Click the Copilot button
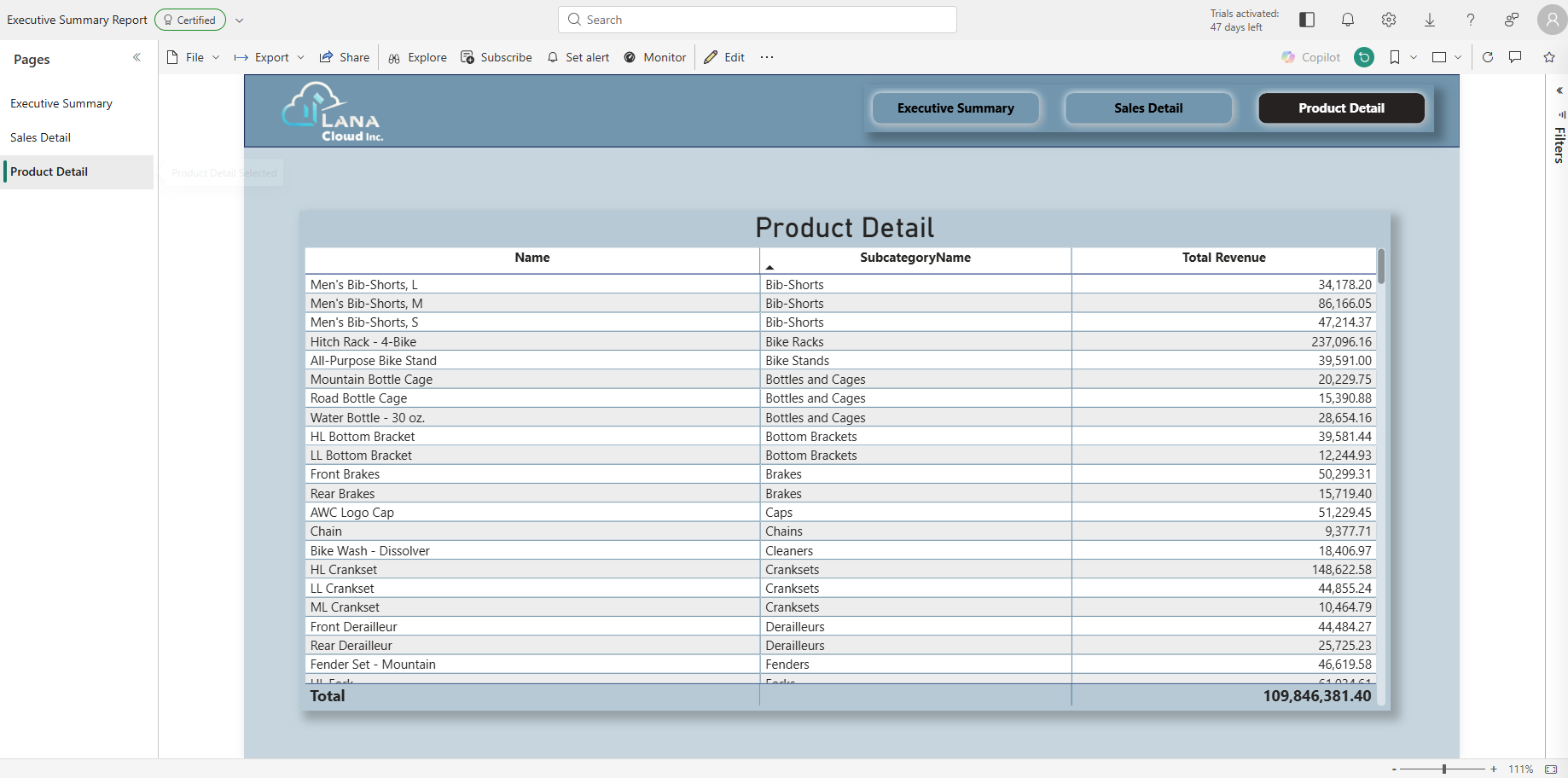The width and height of the screenshot is (1568, 778). click(x=1311, y=57)
